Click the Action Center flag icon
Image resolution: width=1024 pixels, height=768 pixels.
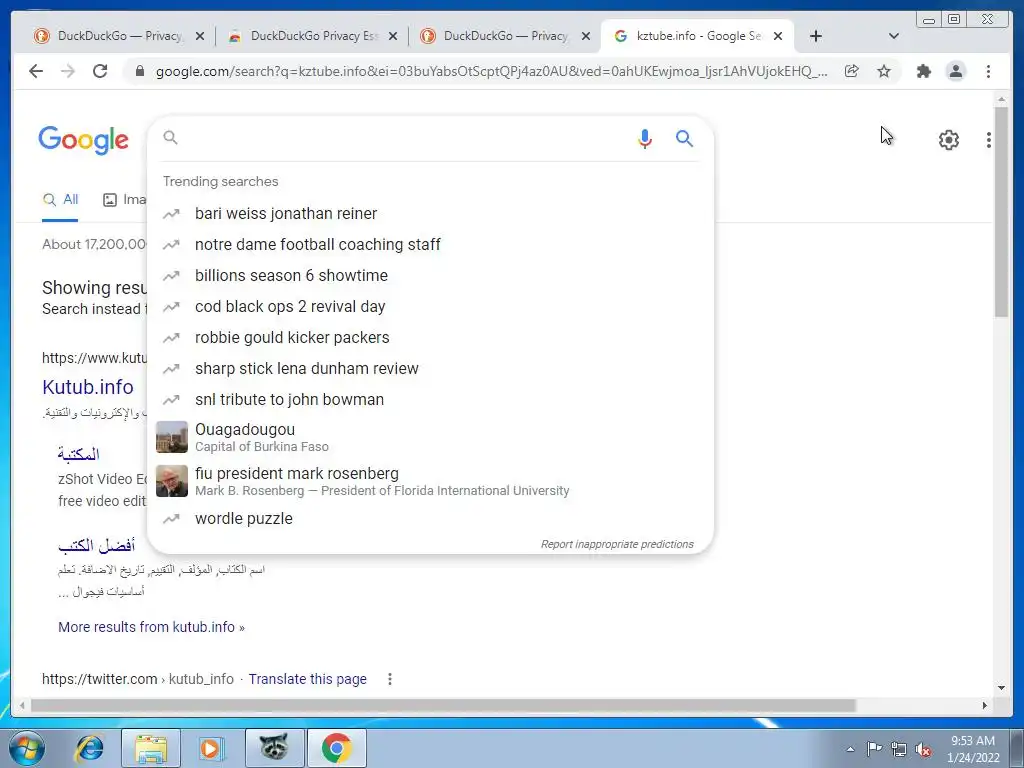(x=874, y=749)
